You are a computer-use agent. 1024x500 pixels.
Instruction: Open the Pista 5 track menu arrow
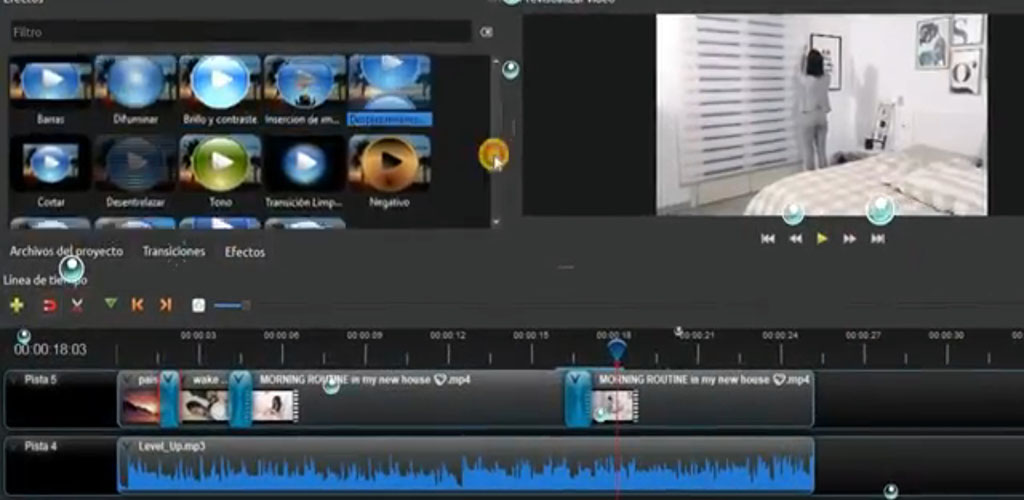[x=14, y=380]
